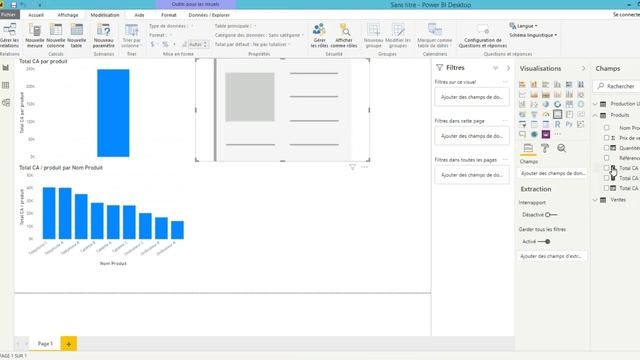Add a Nouvelle colonne

56,36
